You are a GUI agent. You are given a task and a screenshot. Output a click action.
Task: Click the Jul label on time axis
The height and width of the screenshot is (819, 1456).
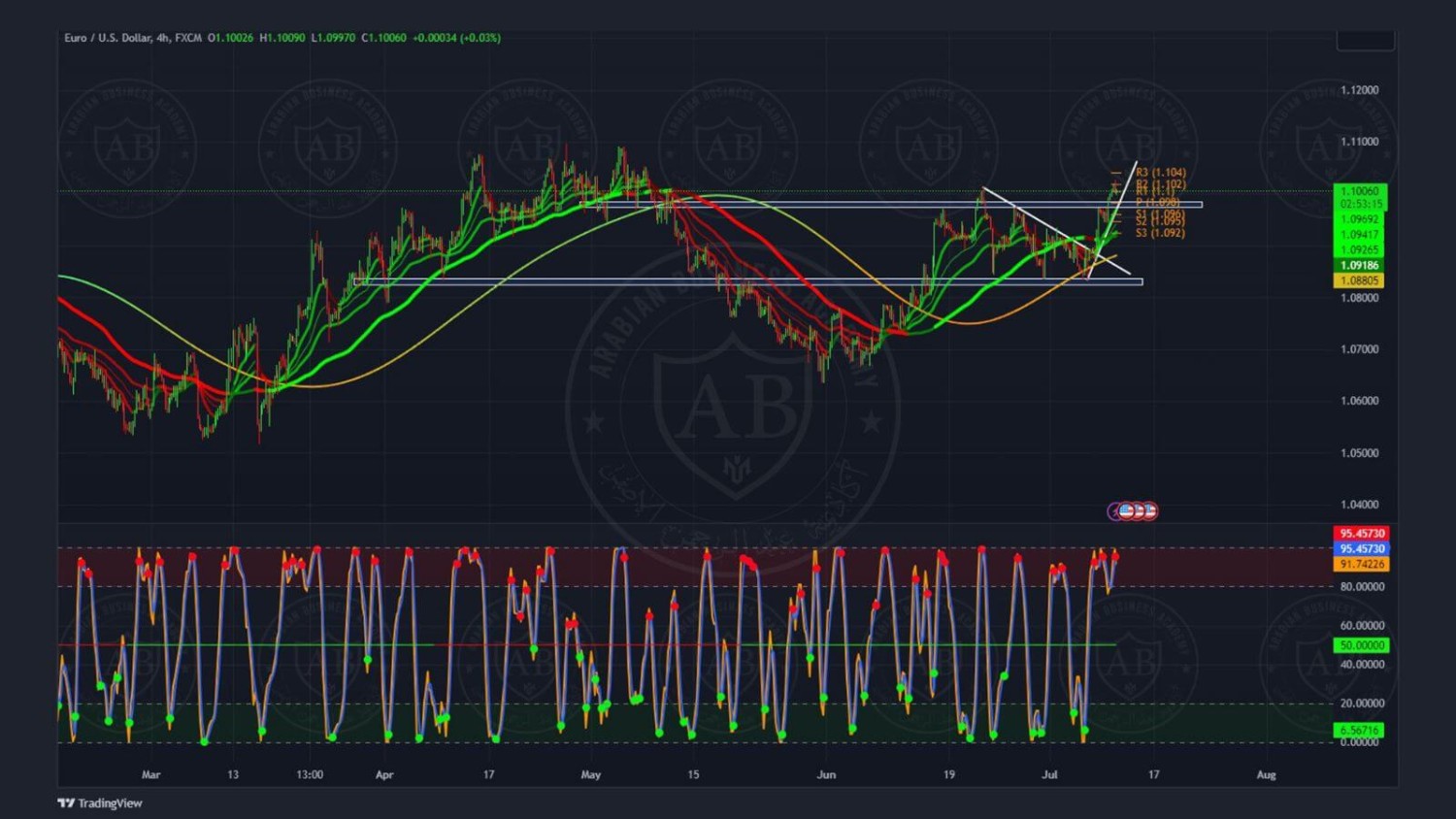coord(1049,774)
